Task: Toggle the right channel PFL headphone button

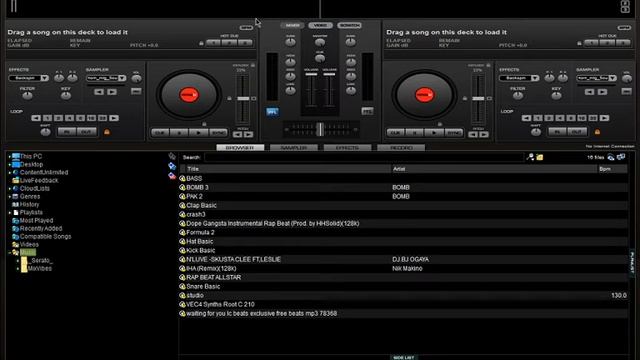Action: pos(367,111)
